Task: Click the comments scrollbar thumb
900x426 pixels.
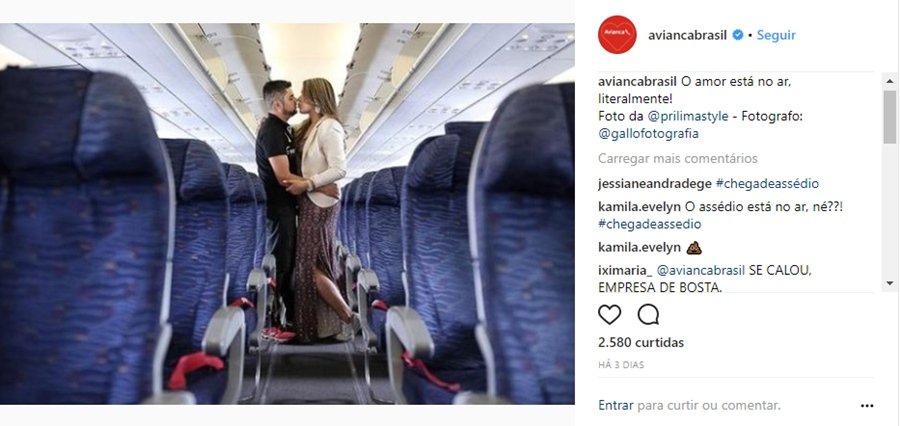Action: [x=890, y=117]
